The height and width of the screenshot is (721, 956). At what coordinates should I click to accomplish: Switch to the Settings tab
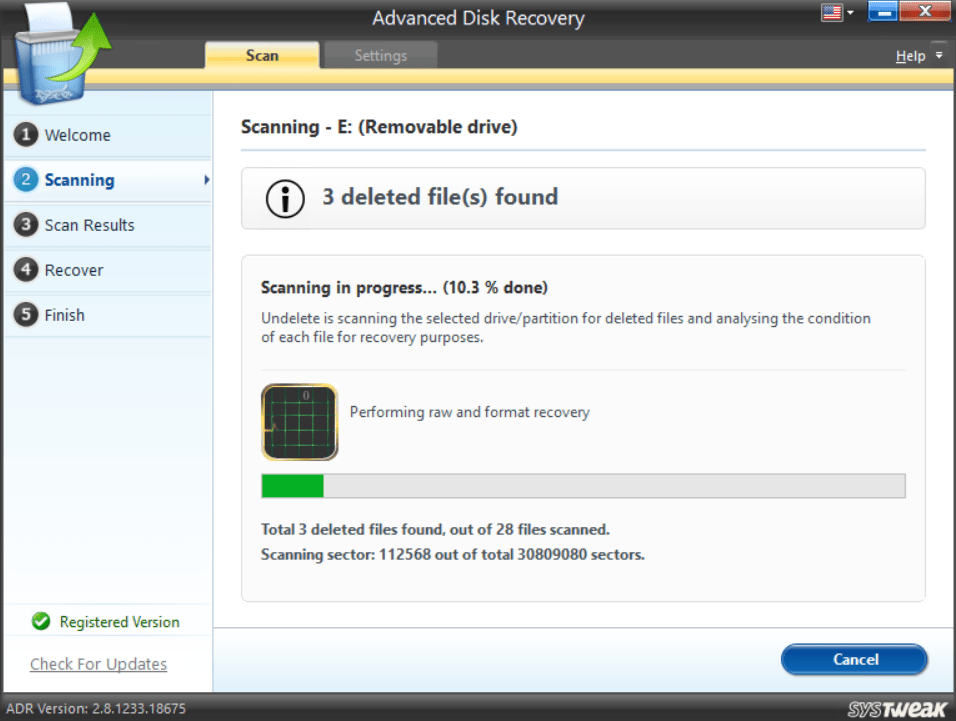click(x=380, y=55)
